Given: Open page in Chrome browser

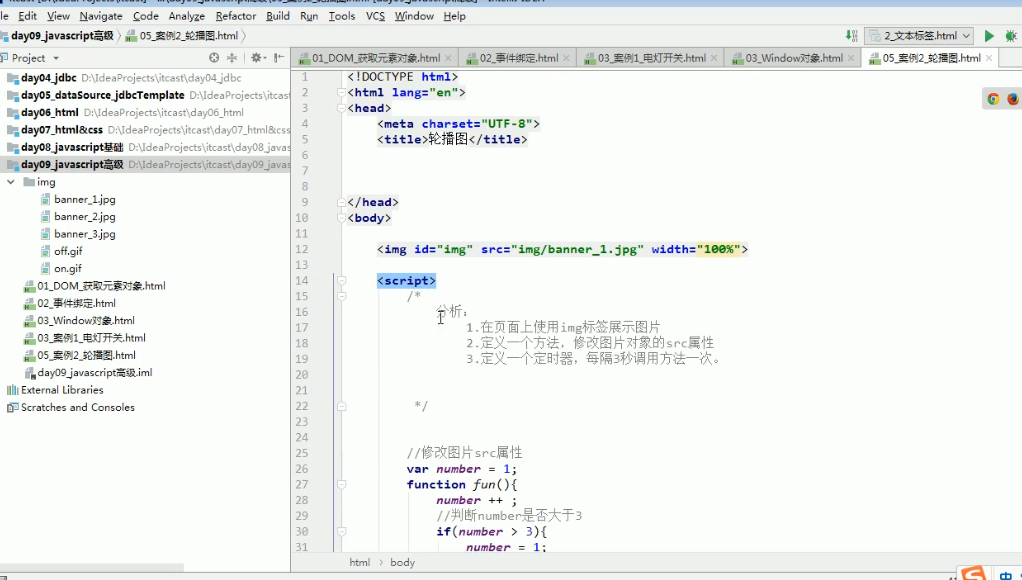Looking at the screenshot, I should (x=993, y=98).
